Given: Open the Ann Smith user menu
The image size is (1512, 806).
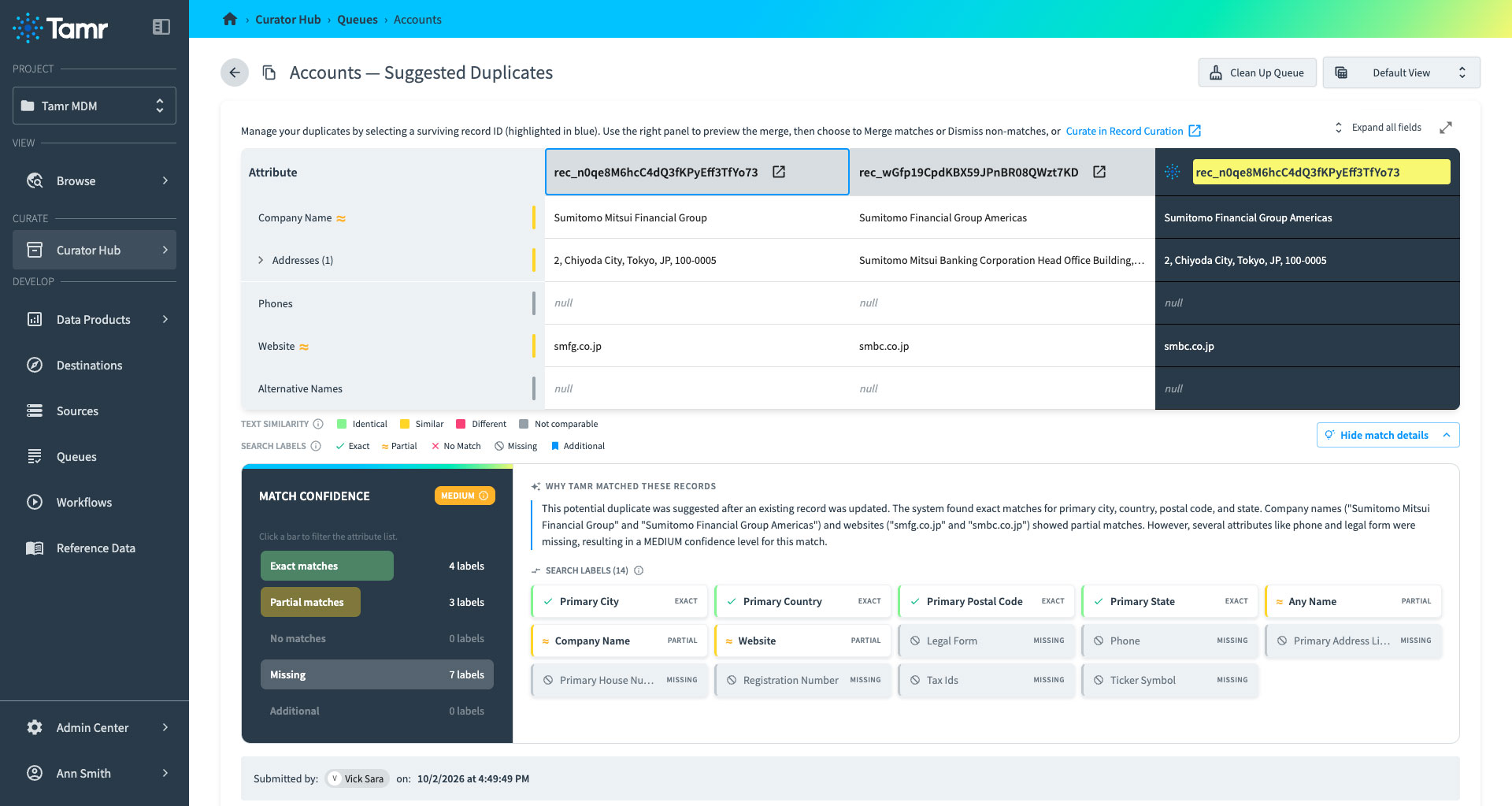Looking at the screenshot, I should [94, 774].
